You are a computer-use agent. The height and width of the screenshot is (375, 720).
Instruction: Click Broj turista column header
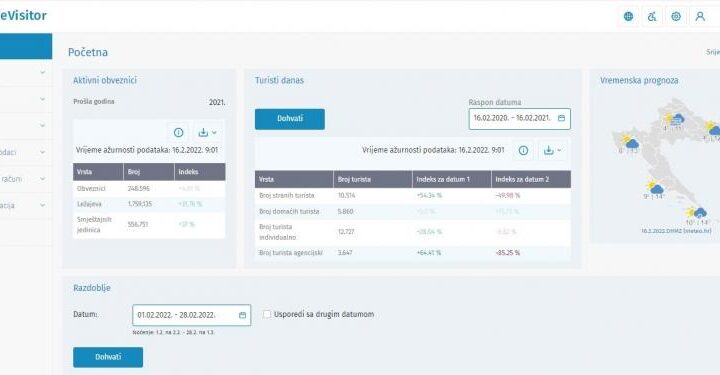[373, 179]
